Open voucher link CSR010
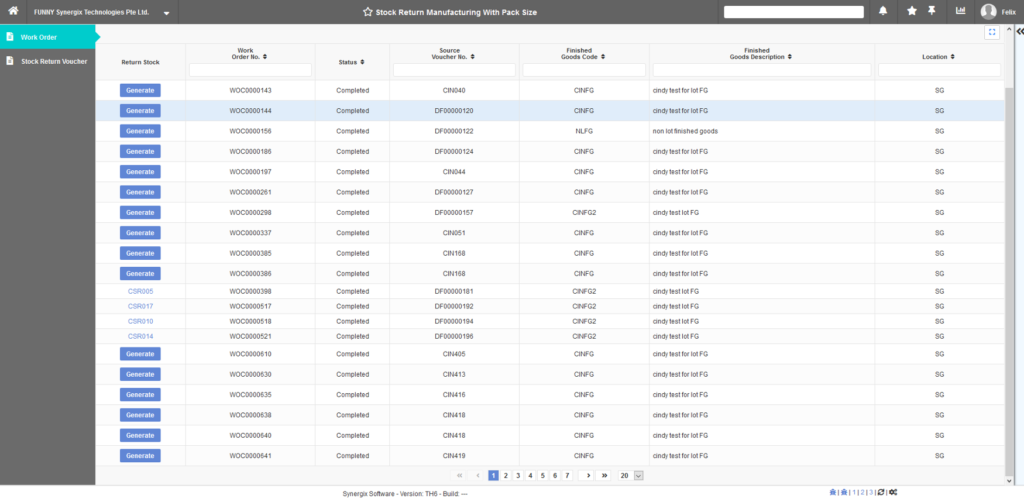Screen dimensions: 1024x502 pyautogui.click(x=140, y=321)
